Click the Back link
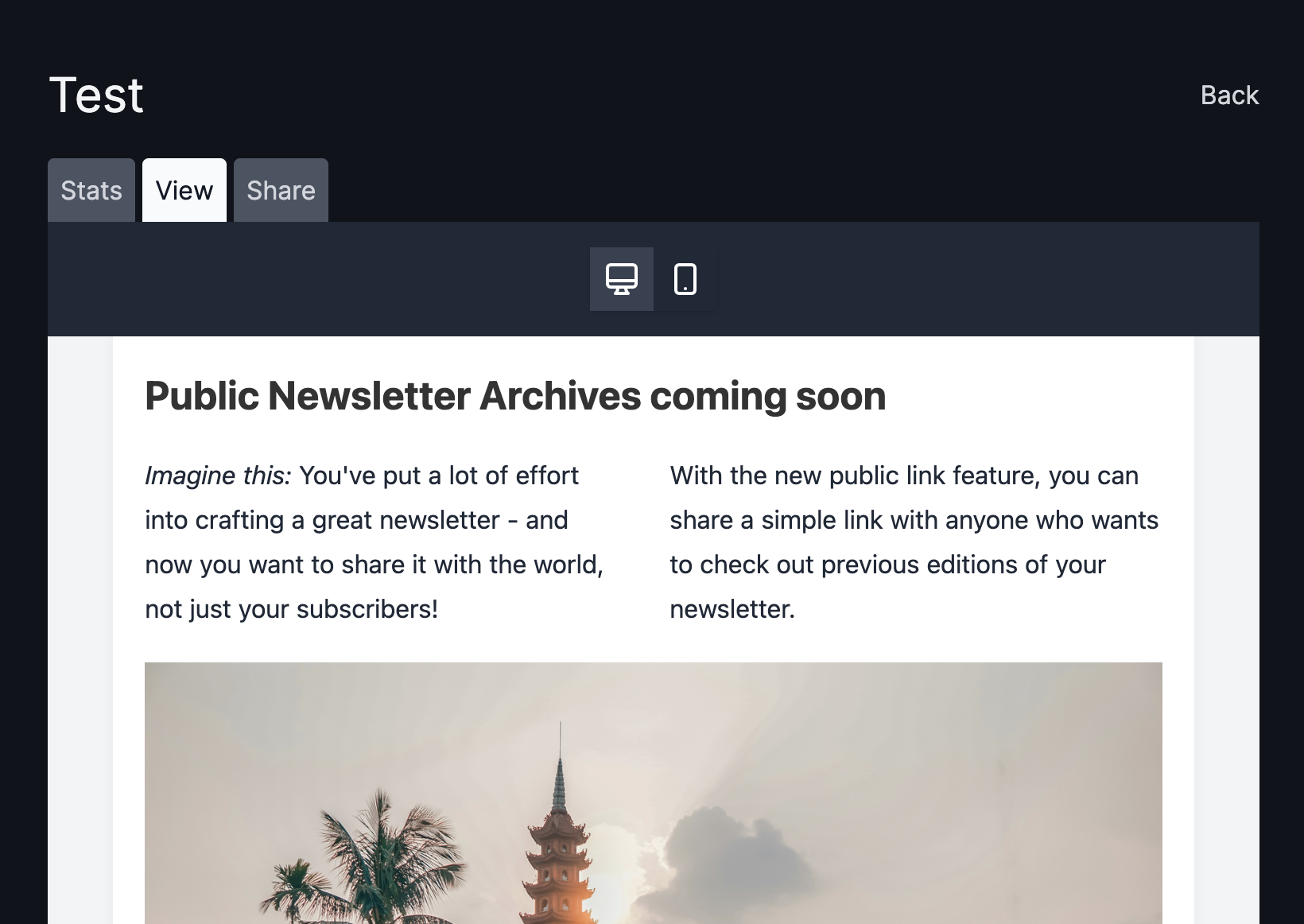The image size is (1304, 924). [1229, 95]
